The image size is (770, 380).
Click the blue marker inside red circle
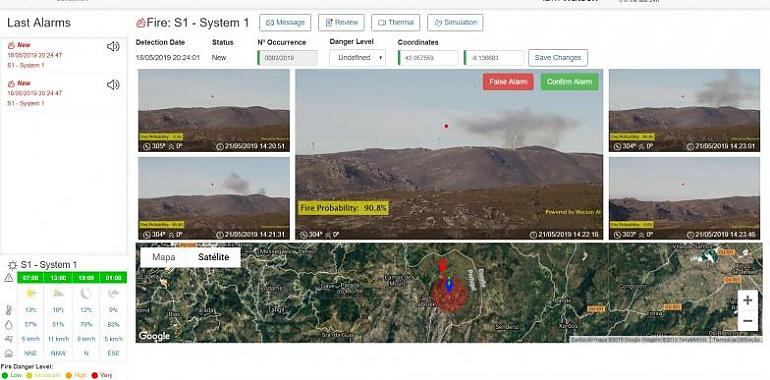pos(449,285)
